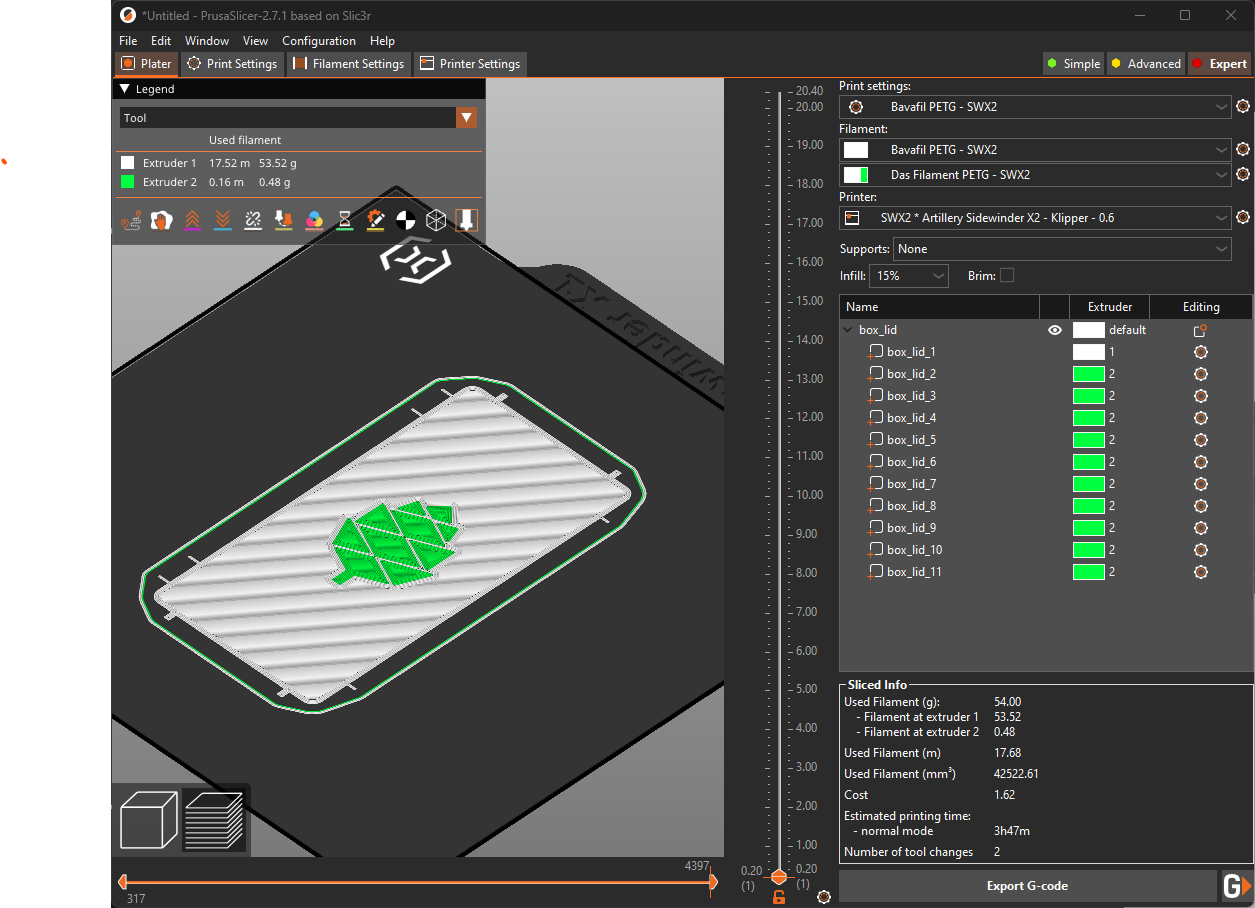Open the View menu
The height and width of the screenshot is (908, 1255).
[x=255, y=41]
